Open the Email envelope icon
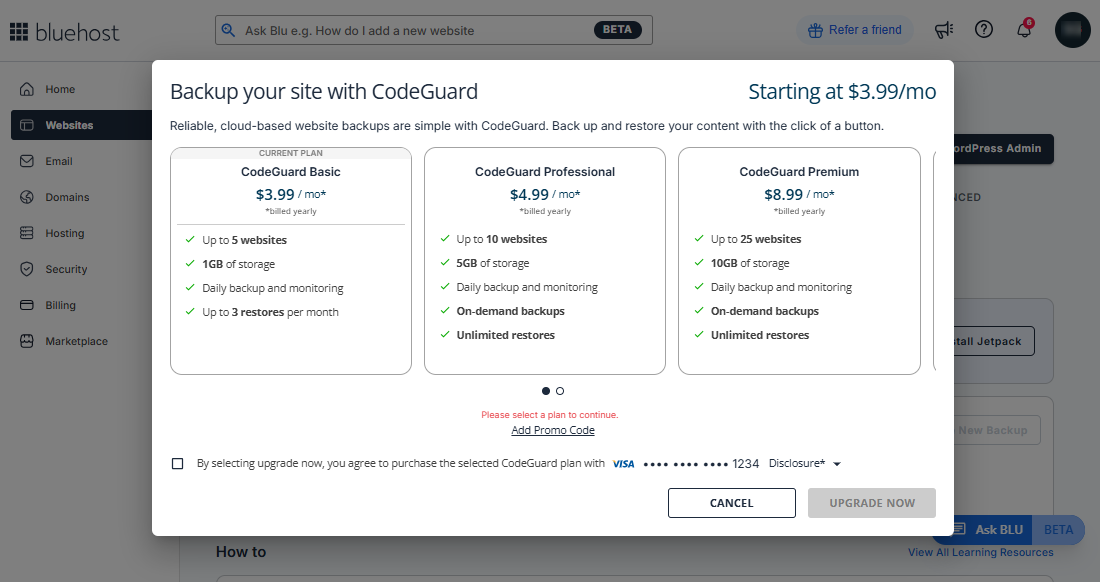The height and width of the screenshot is (582, 1100). tap(27, 160)
